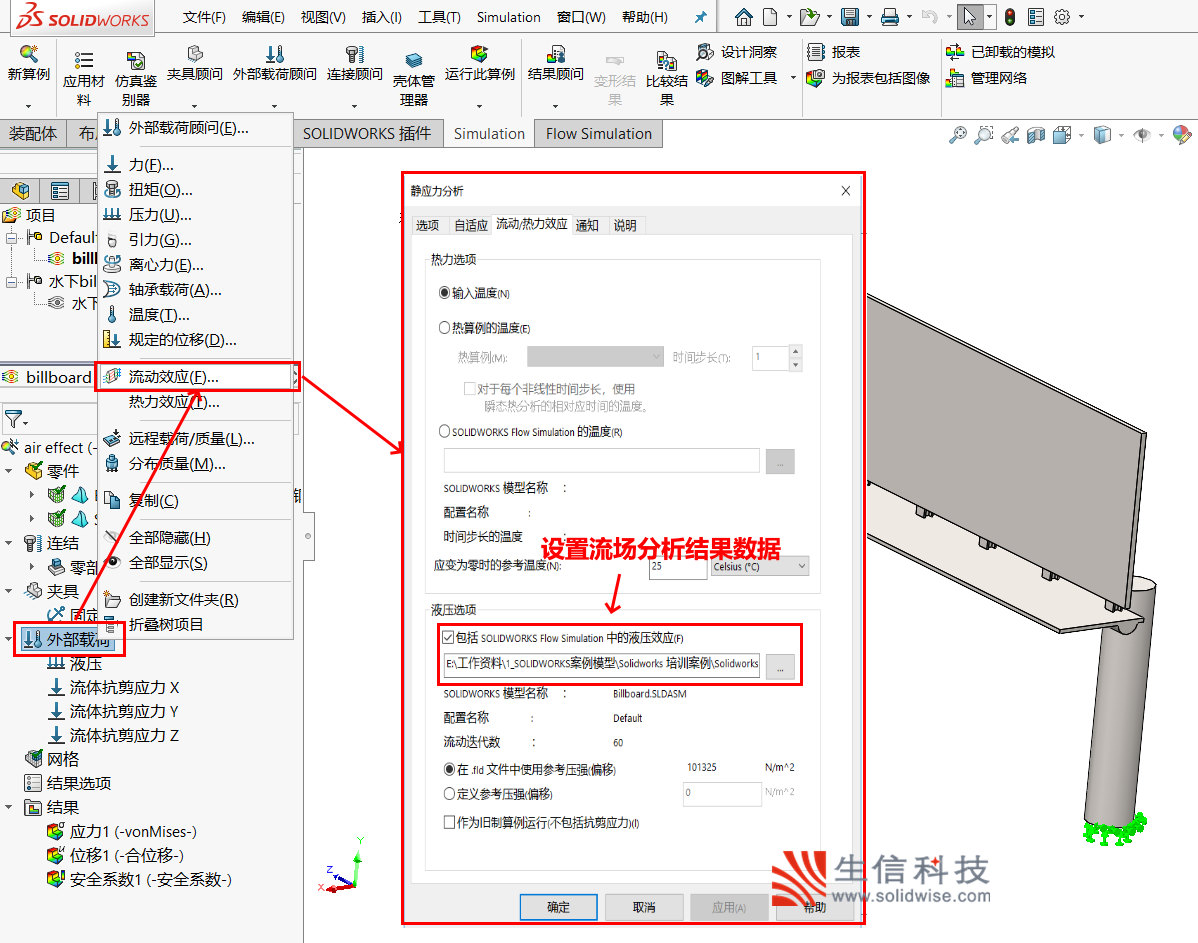Switch to 选项 tab in dialog
The width and height of the screenshot is (1198, 943).
(x=427, y=225)
